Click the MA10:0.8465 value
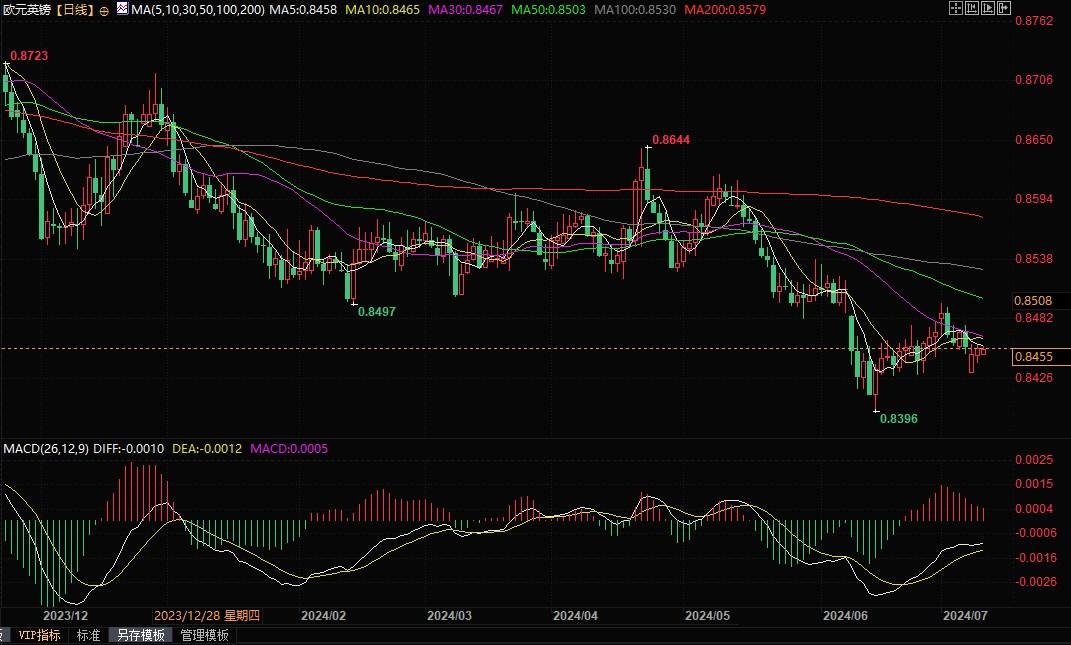This screenshot has width=1071, height=645. (x=382, y=10)
